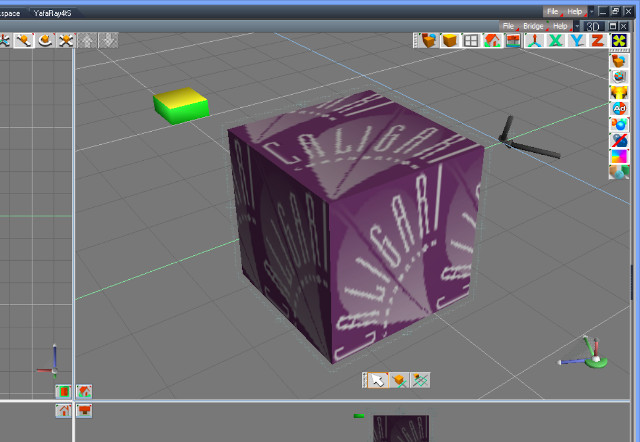Click the house icon at 3D view's bottom-left
The width and height of the screenshot is (640, 442).
pos(84,392)
